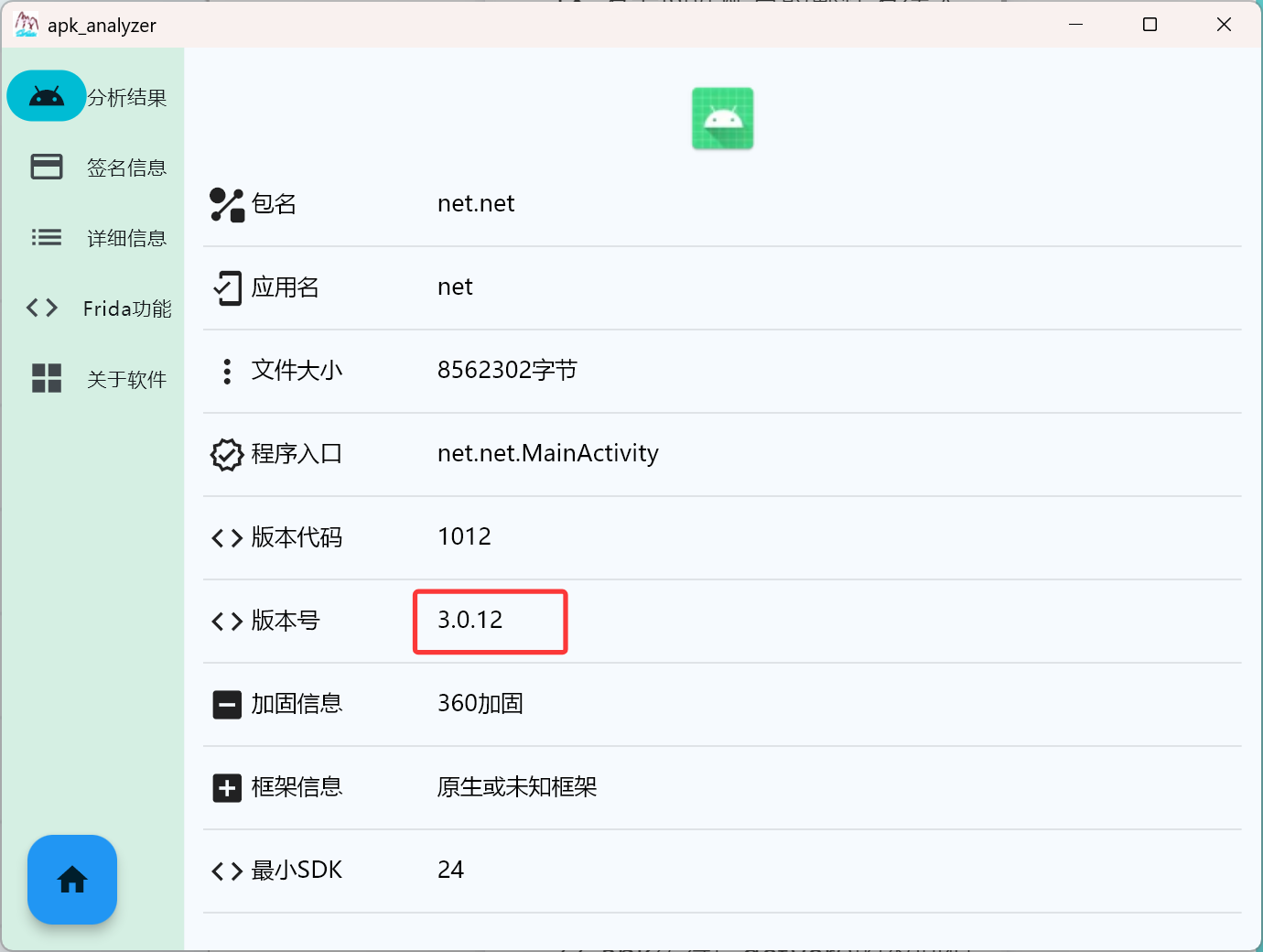The height and width of the screenshot is (952, 1263).
Task: Switch to Frida功能 tab label
Action: pos(127,308)
